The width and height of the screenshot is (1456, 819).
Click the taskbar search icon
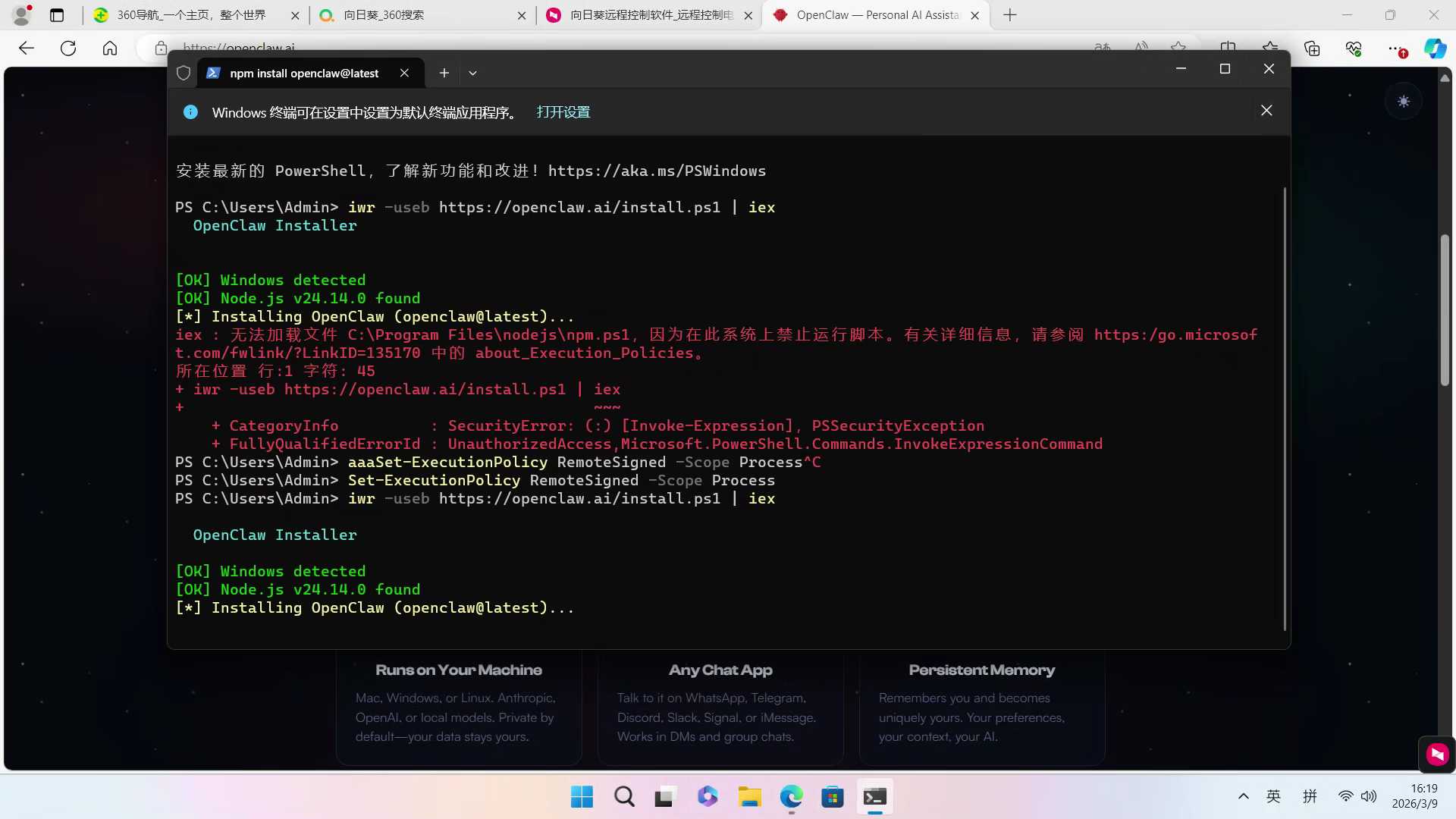click(624, 796)
